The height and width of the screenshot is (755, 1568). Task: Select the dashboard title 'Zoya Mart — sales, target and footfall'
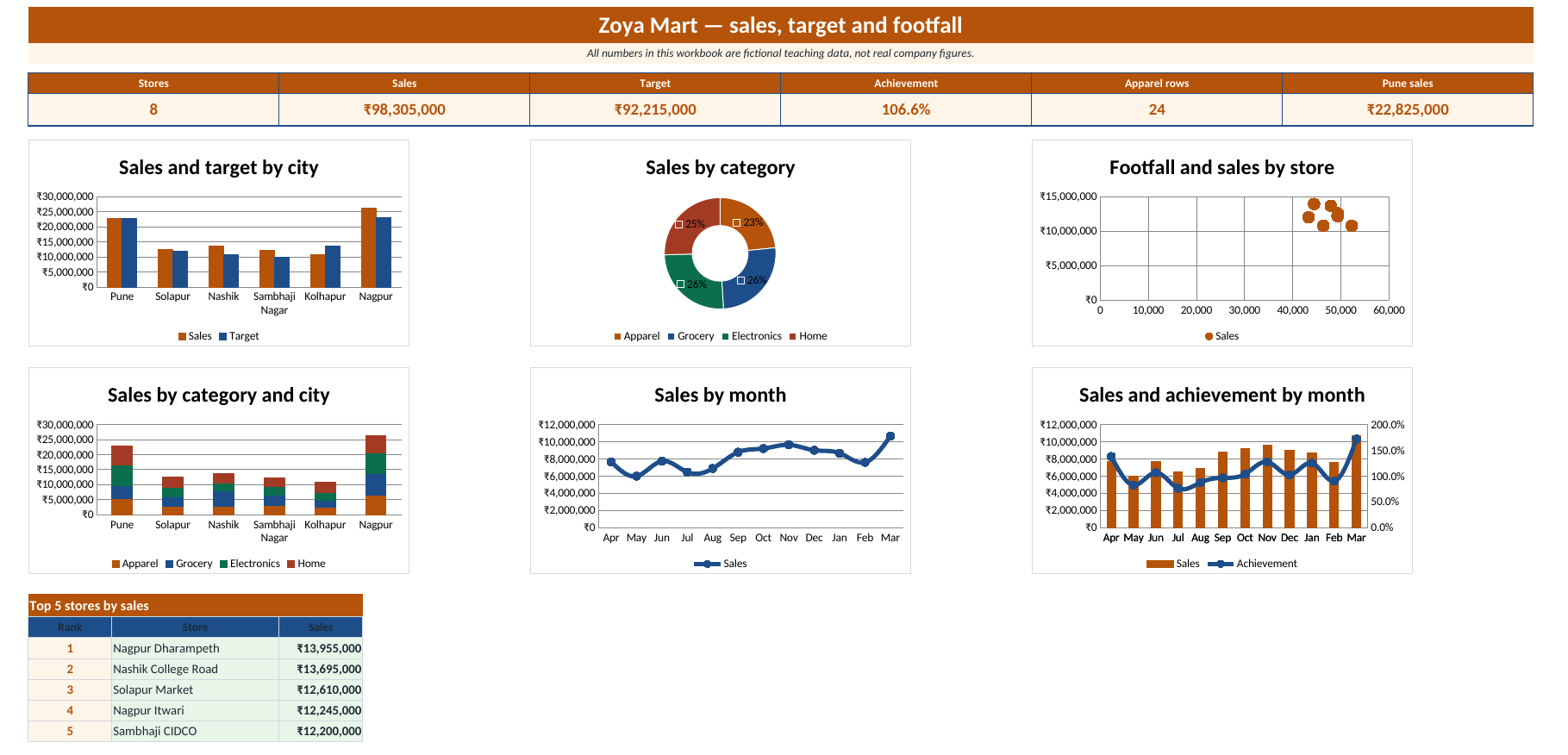(x=780, y=25)
